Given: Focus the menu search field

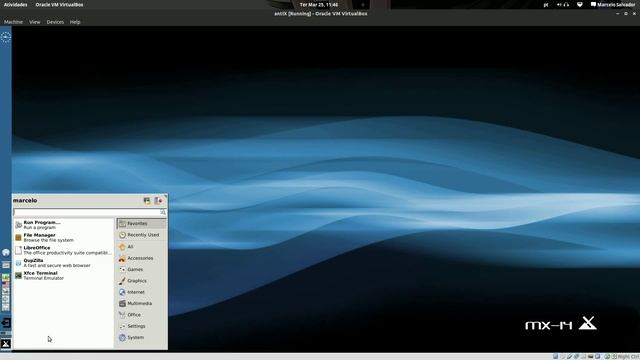Looking at the screenshot, I should tap(89, 212).
